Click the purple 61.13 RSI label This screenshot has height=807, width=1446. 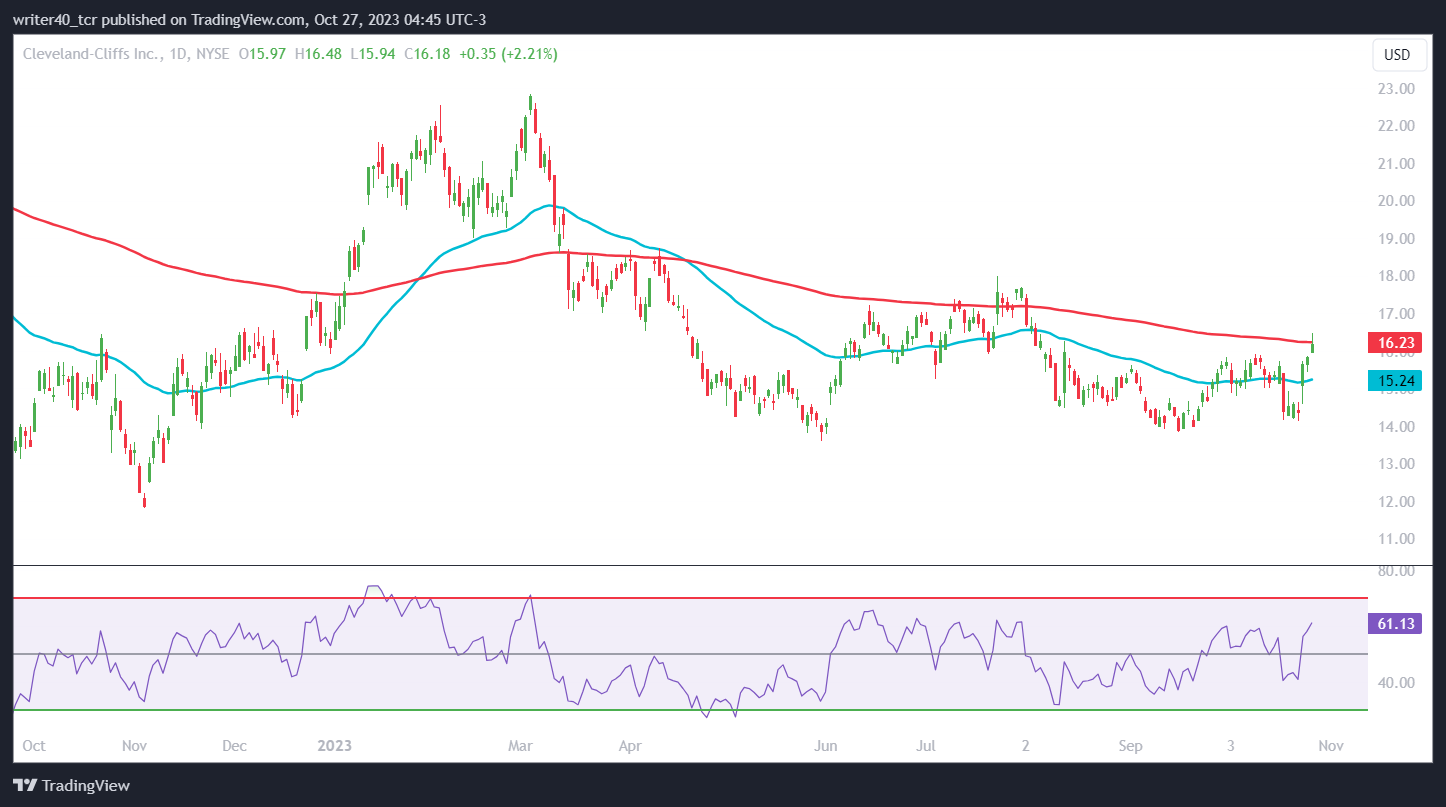(1394, 623)
